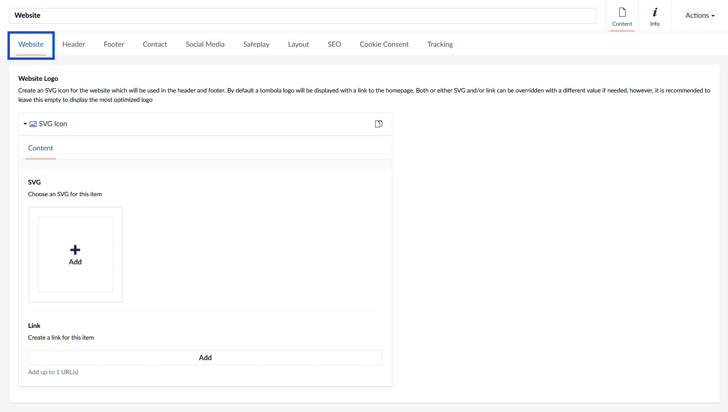This screenshot has height=412, width=728.
Task: Collapse the SVG Icon block arrow
Action: (25, 124)
